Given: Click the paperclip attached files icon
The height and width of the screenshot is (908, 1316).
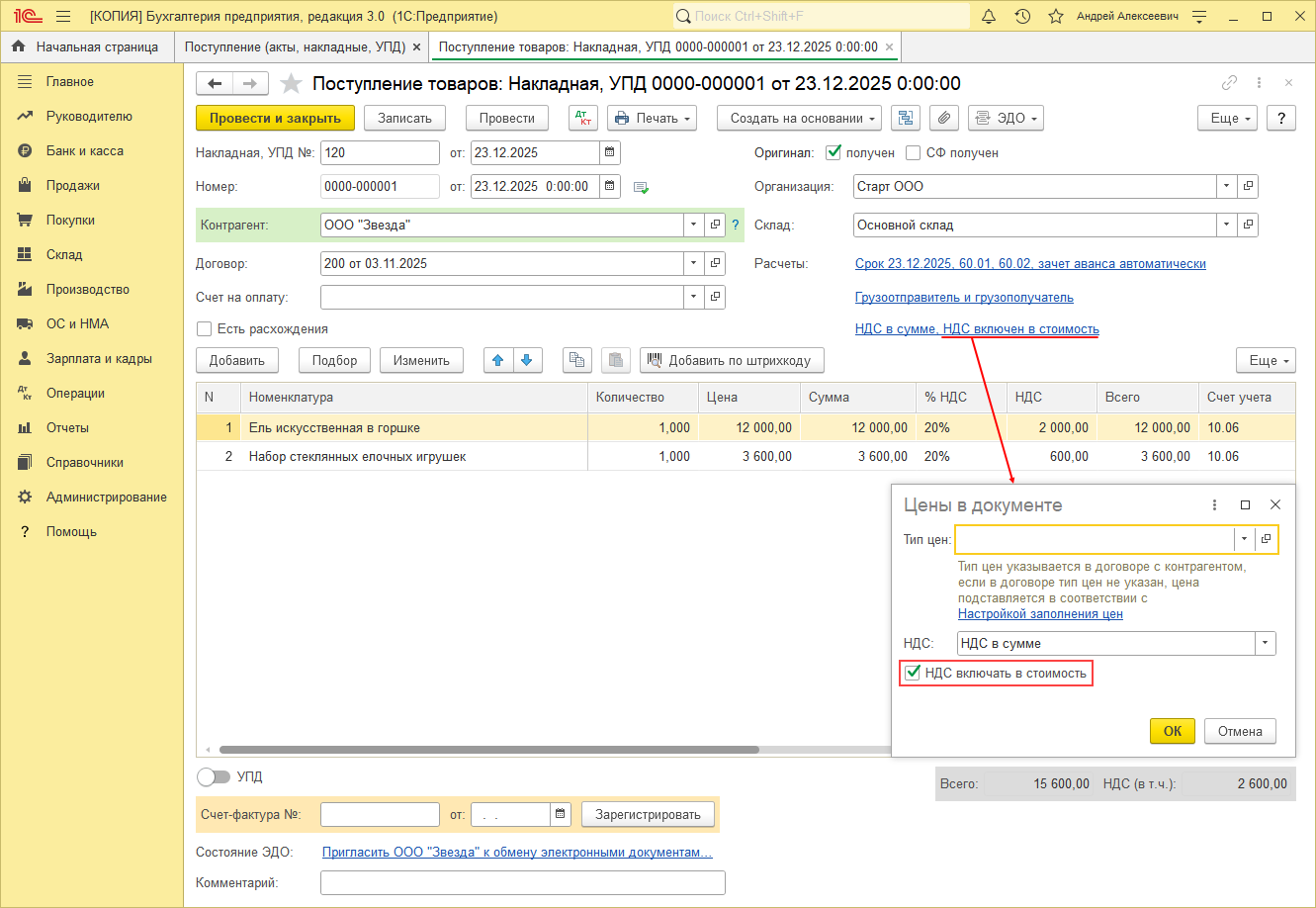Looking at the screenshot, I should pyautogui.click(x=943, y=118).
